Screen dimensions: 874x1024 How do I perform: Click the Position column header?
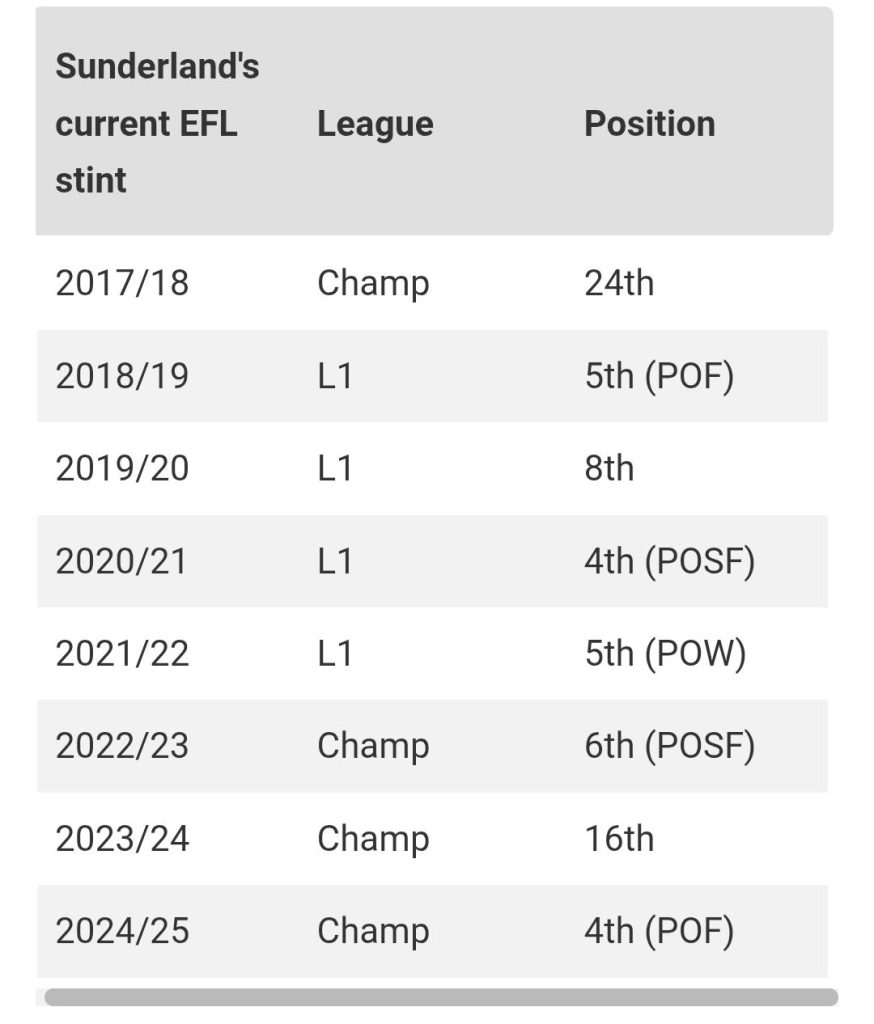click(x=650, y=123)
